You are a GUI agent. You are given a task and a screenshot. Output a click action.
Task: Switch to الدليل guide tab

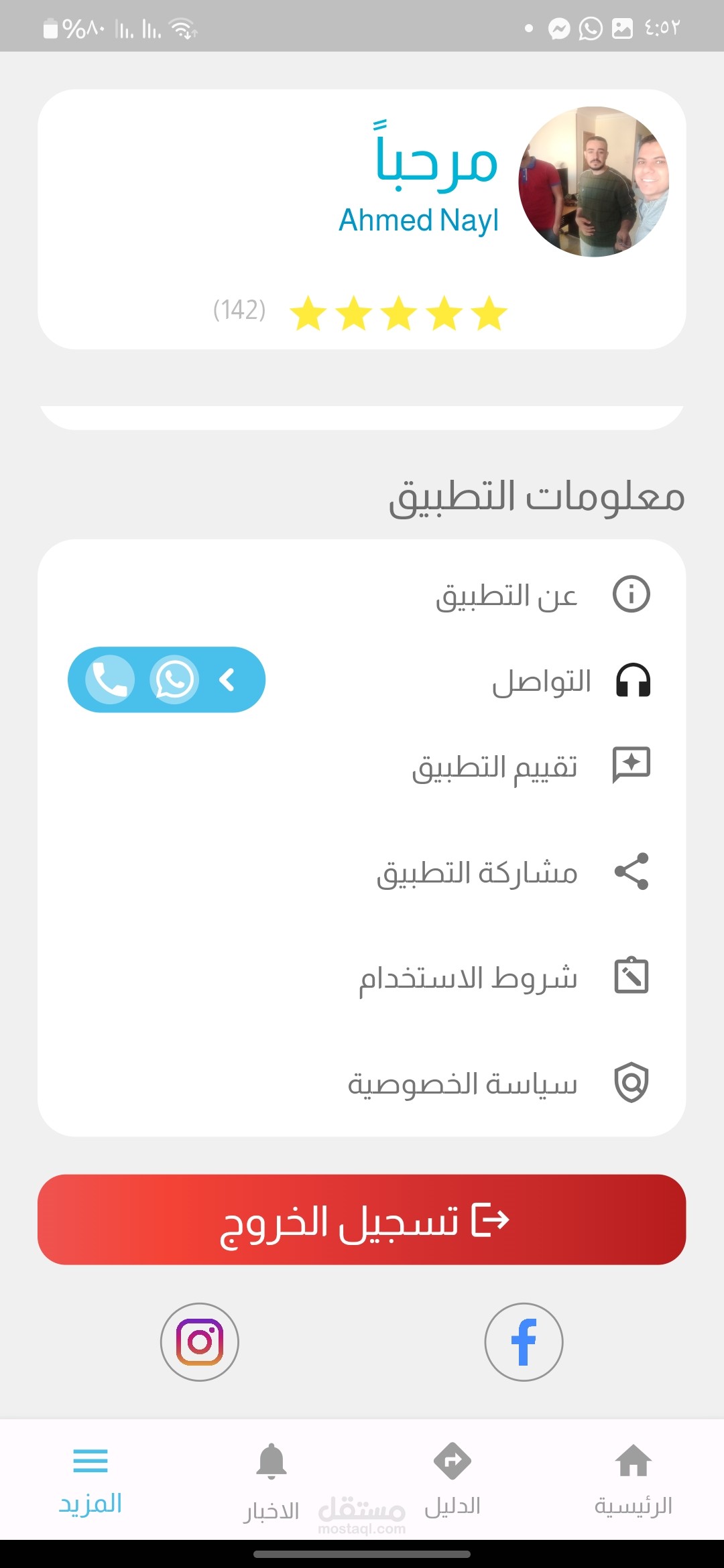(452, 1479)
